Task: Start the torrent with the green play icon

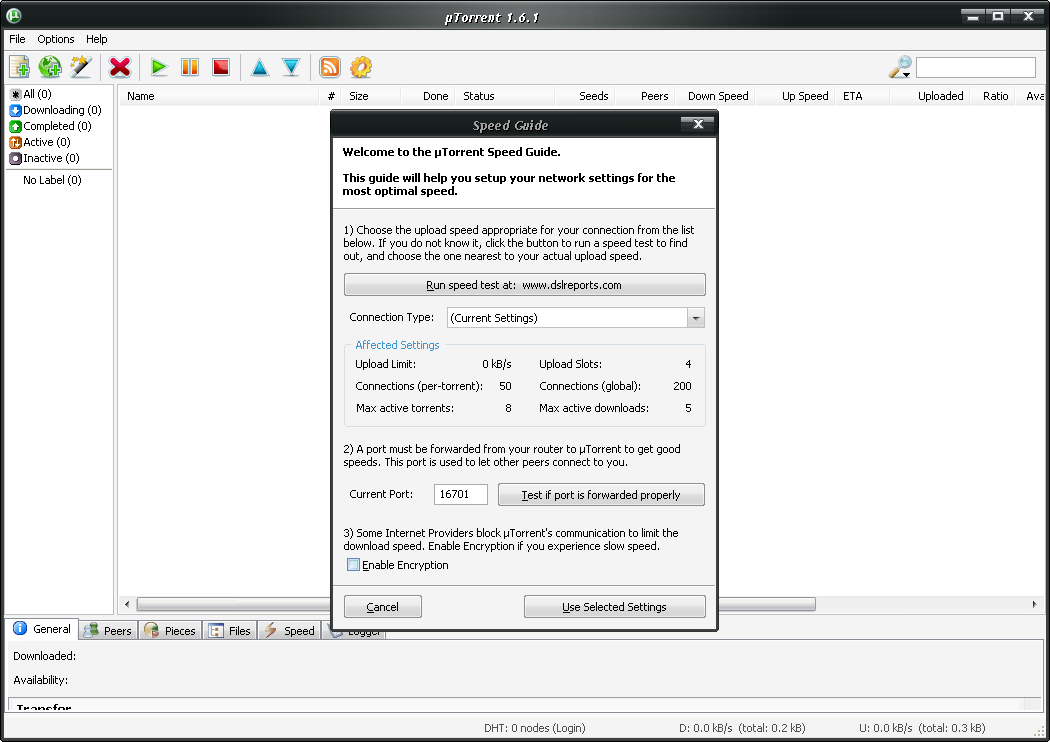Action: [x=159, y=67]
